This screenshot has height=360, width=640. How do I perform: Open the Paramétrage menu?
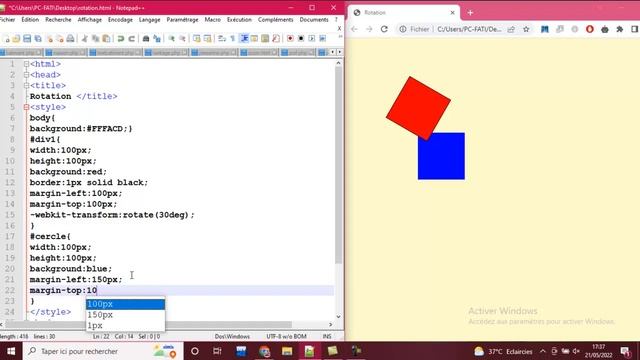[x=182, y=20]
